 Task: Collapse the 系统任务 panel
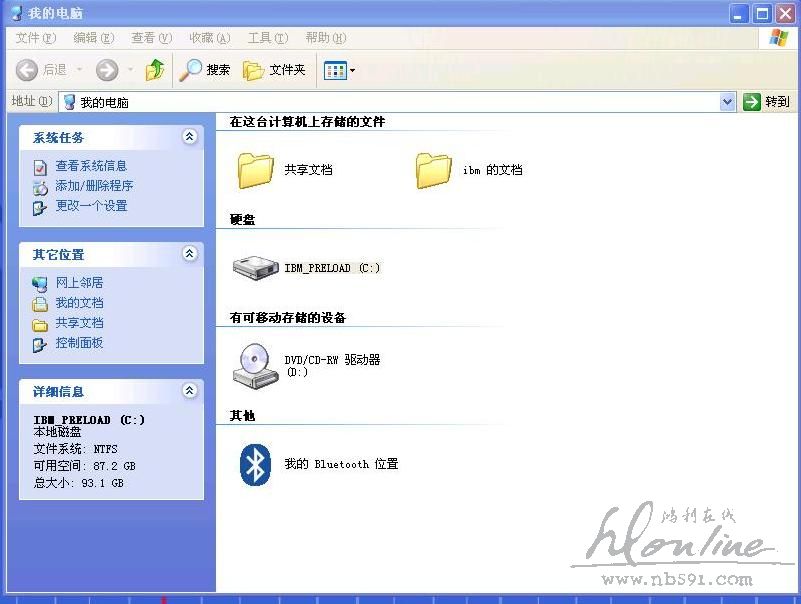(x=190, y=136)
